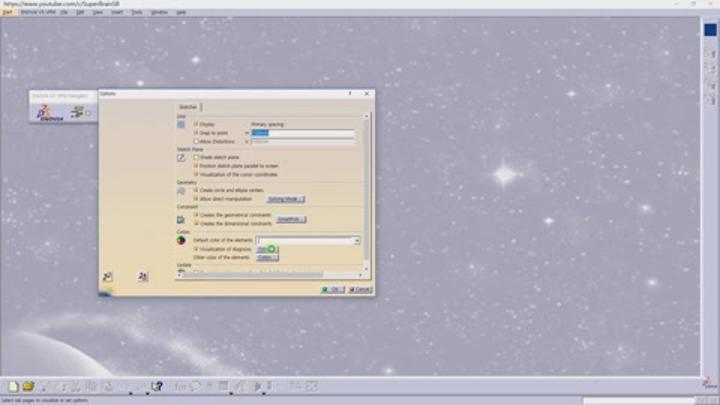Click the ENOVIA logo icon in navigator toolbar
The image size is (720, 405).
click(50, 112)
